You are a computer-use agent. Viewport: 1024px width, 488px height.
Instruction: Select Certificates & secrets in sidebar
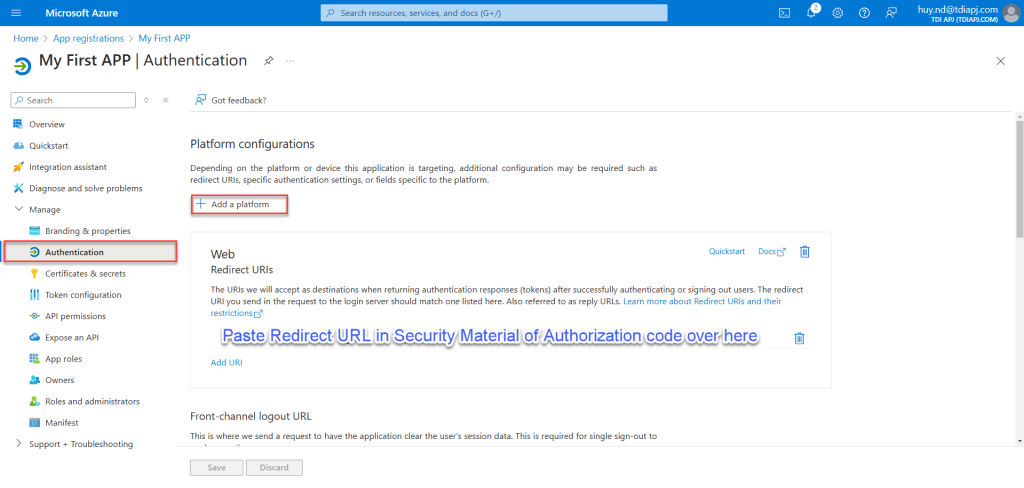85,273
